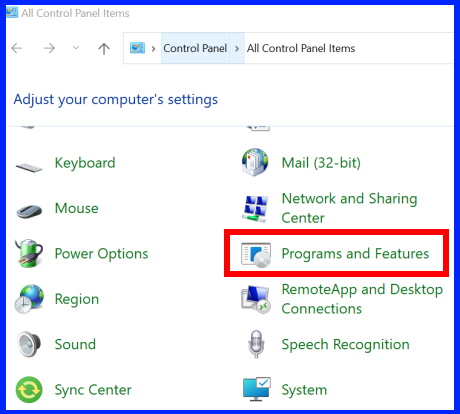Screen dimensions: 460x414
Task: Open the Network and Sharing Center link
Action: point(349,208)
